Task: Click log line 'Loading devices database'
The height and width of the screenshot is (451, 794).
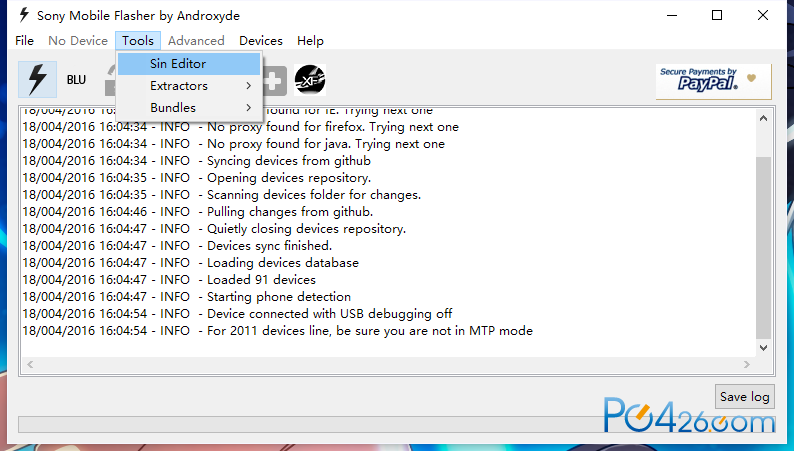Action: [x=190, y=263]
